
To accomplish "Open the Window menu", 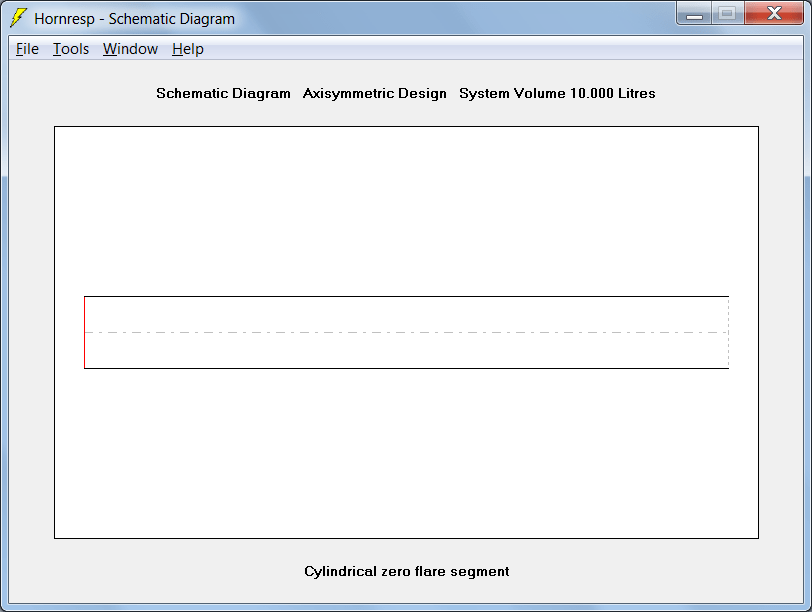I will [x=130, y=49].
